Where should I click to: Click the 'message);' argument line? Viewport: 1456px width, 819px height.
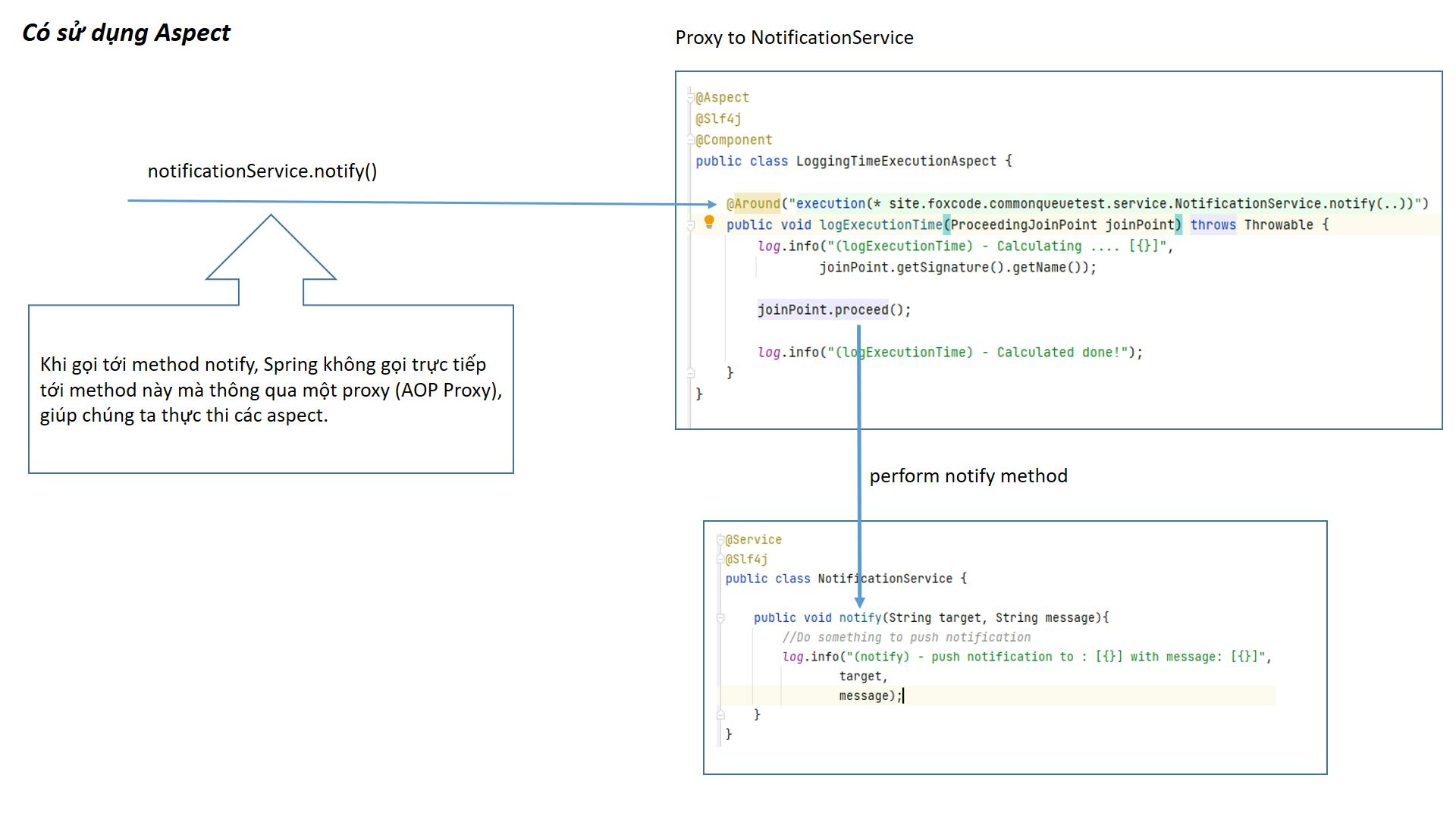(871, 696)
